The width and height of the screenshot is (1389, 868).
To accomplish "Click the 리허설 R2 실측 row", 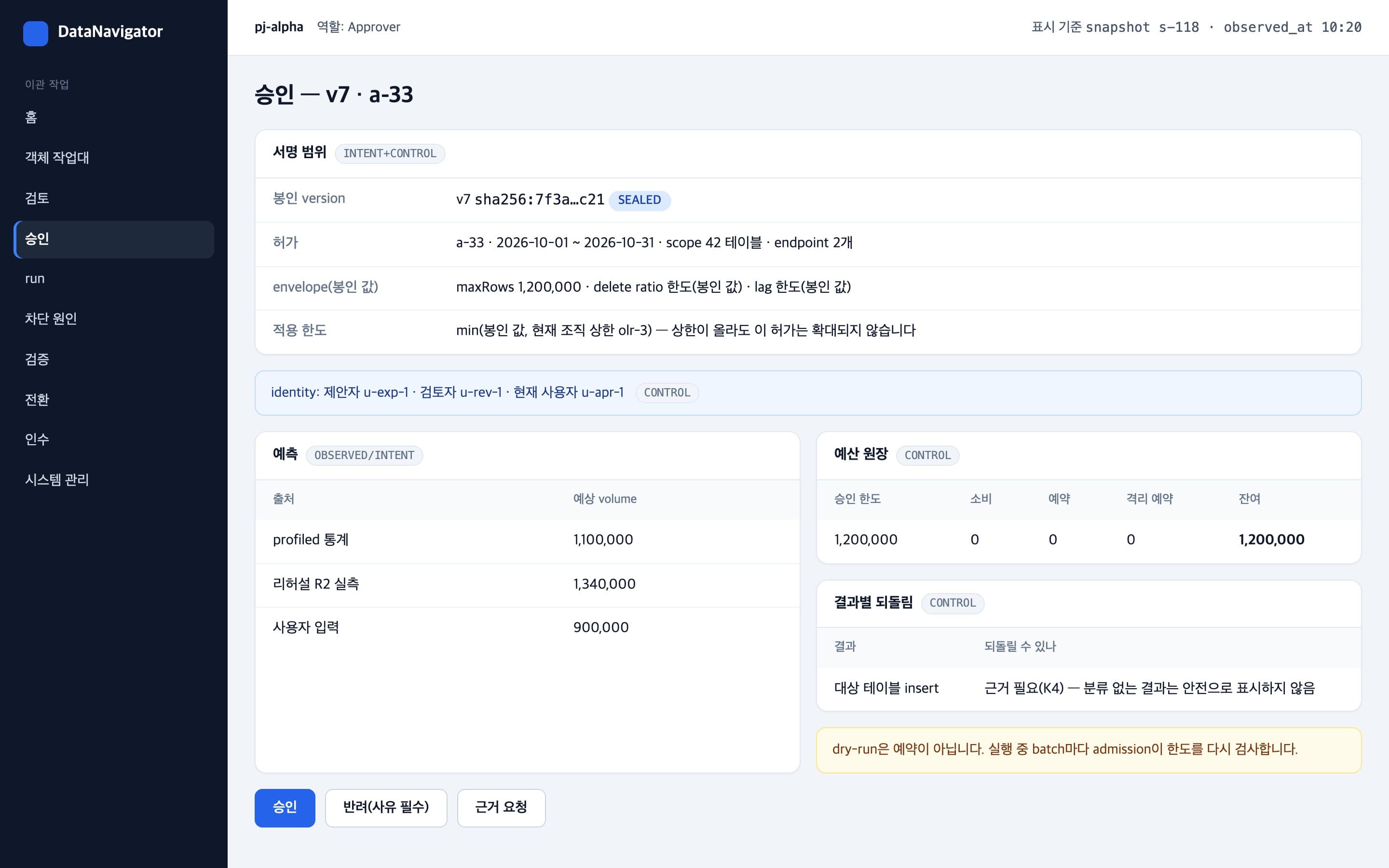I will [x=527, y=584].
